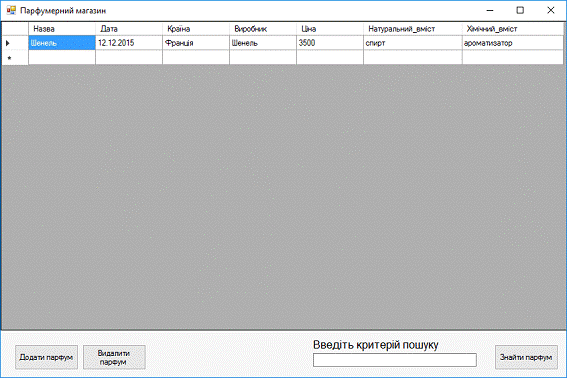
Task: Click the Додати парфум button
Action: pyautogui.click(x=46, y=357)
